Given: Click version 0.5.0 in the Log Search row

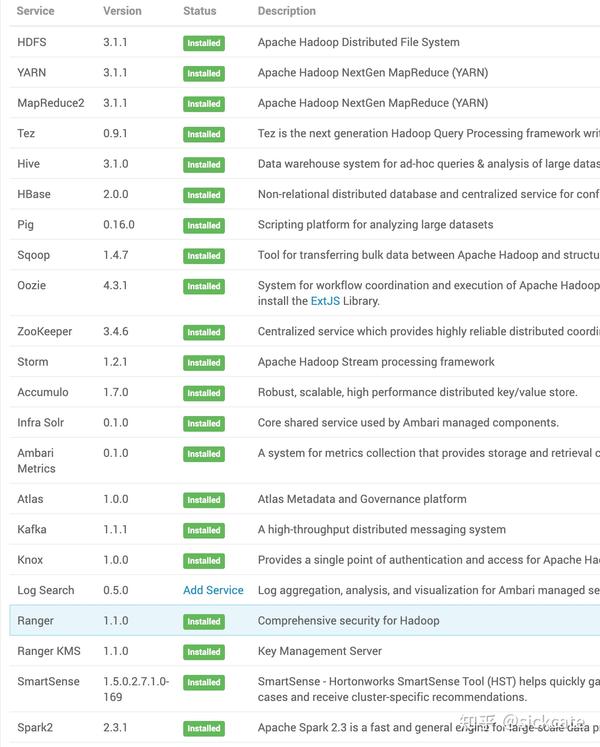Looking at the screenshot, I should click(x=116, y=590).
